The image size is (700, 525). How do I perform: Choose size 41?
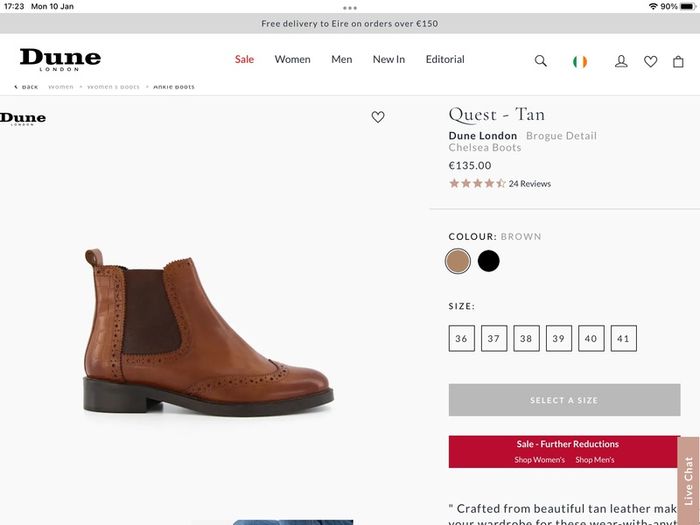[x=623, y=338]
